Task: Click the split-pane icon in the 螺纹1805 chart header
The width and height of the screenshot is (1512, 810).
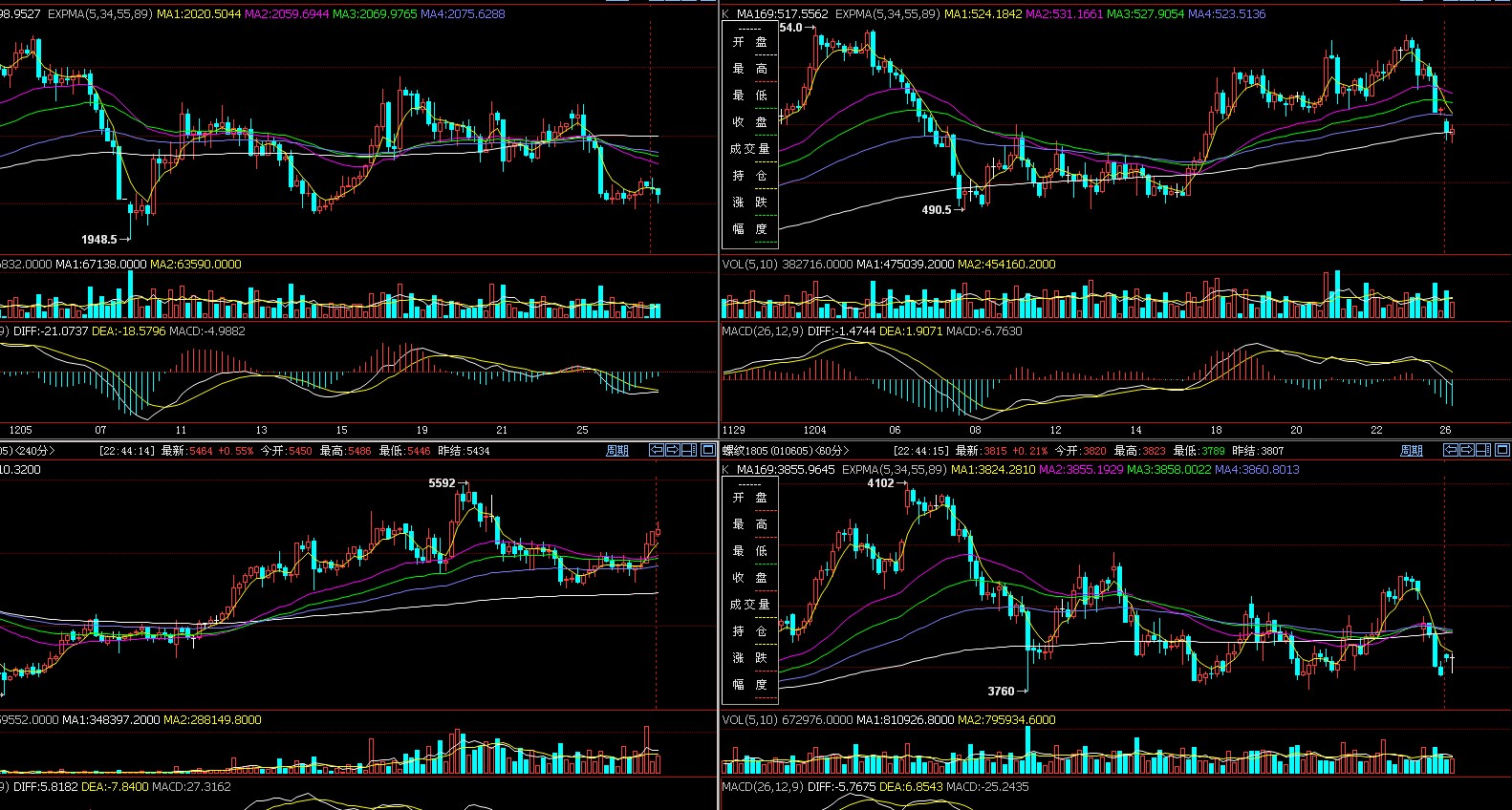Action: coord(1482,450)
